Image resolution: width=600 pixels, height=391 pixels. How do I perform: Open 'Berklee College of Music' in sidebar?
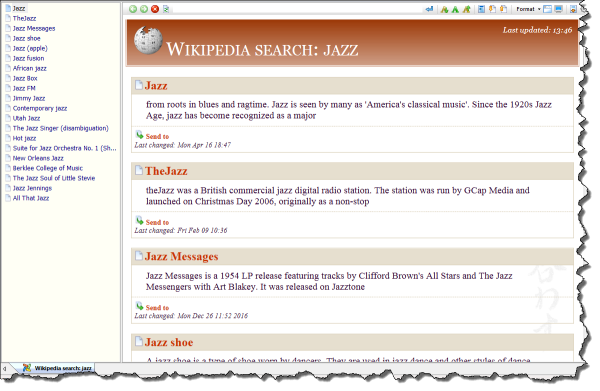tap(47, 168)
